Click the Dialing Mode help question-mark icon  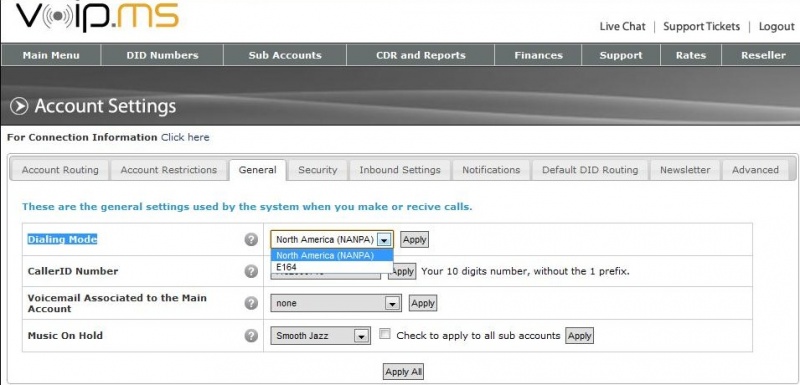[x=251, y=239]
